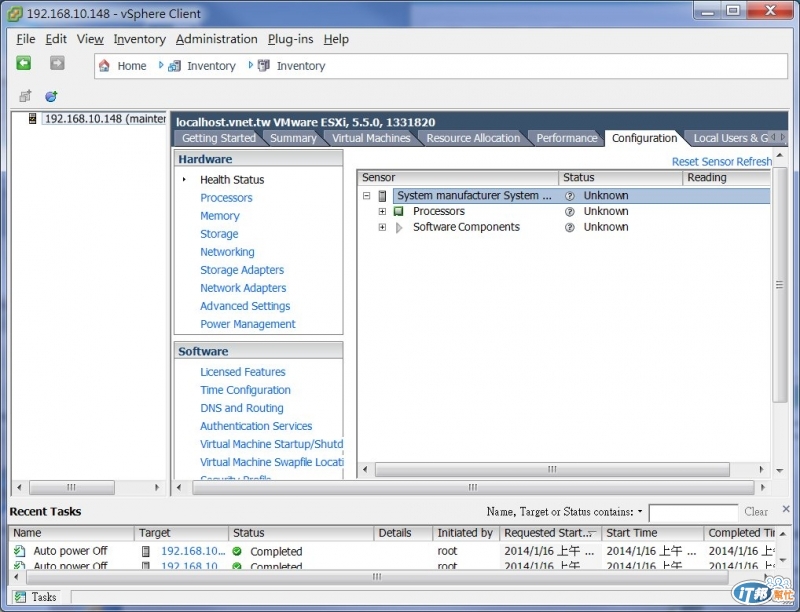
Task: Open Virtual Machine Startup/Shutdown link
Action: coord(271,444)
